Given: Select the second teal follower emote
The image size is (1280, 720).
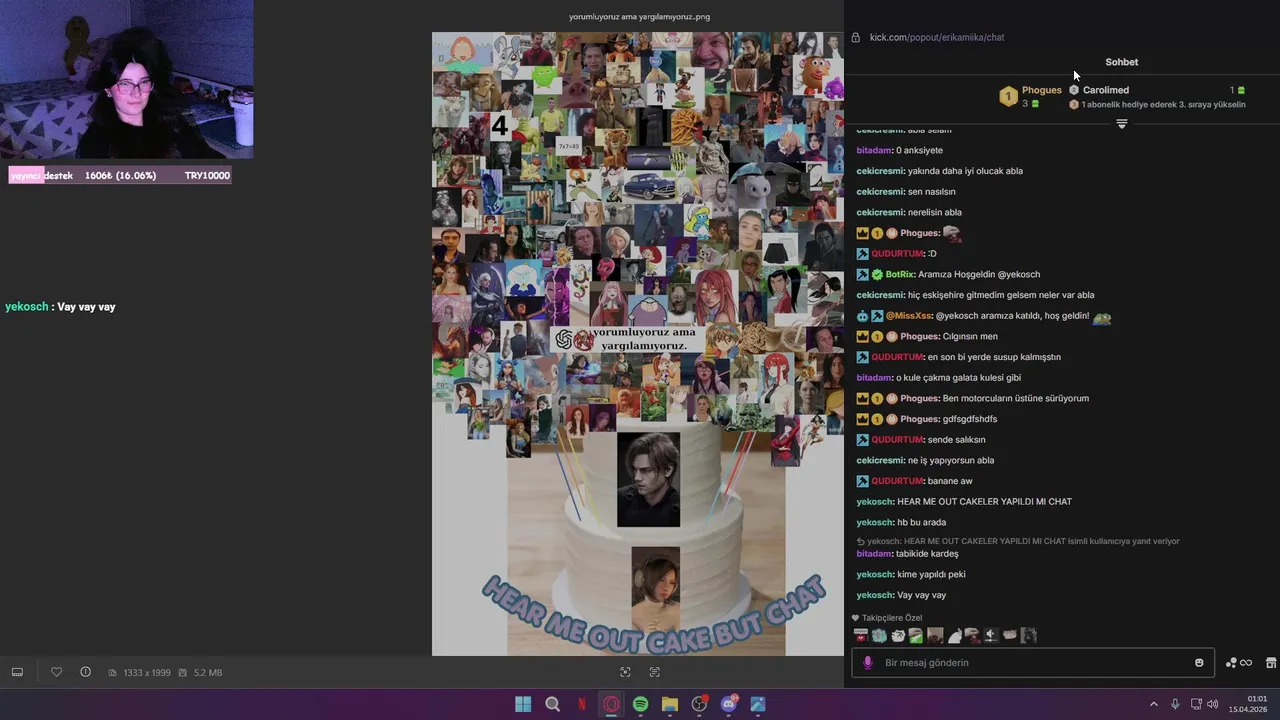Looking at the screenshot, I should [x=879, y=635].
